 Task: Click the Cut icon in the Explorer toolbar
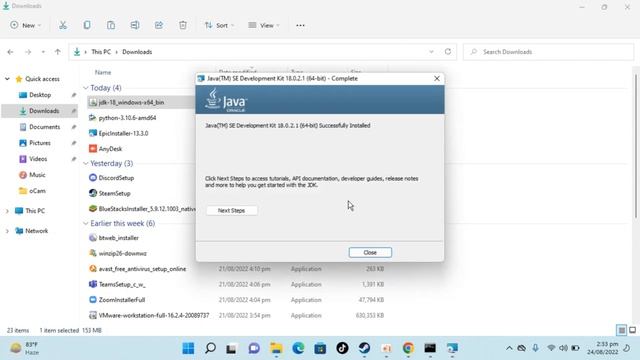(x=63, y=25)
